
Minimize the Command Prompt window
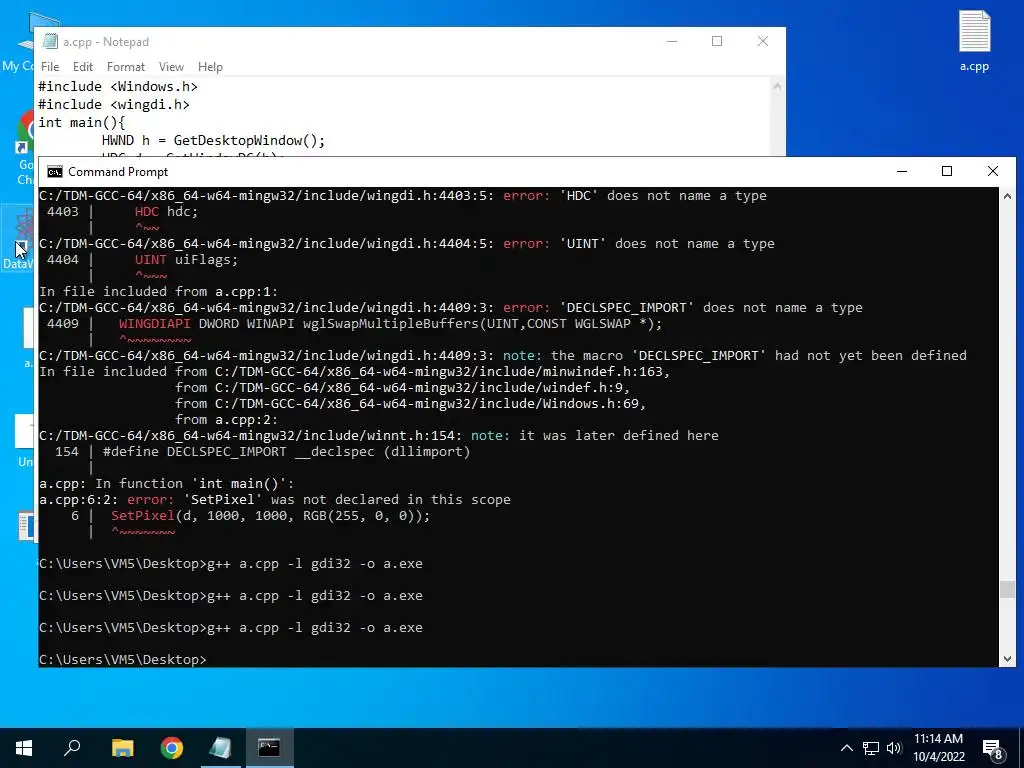(902, 171)
